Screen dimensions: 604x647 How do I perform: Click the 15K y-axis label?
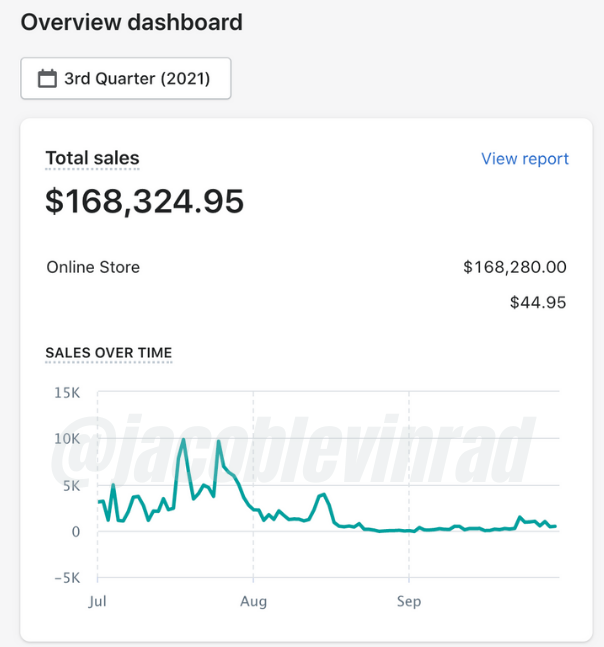(67, 393)
